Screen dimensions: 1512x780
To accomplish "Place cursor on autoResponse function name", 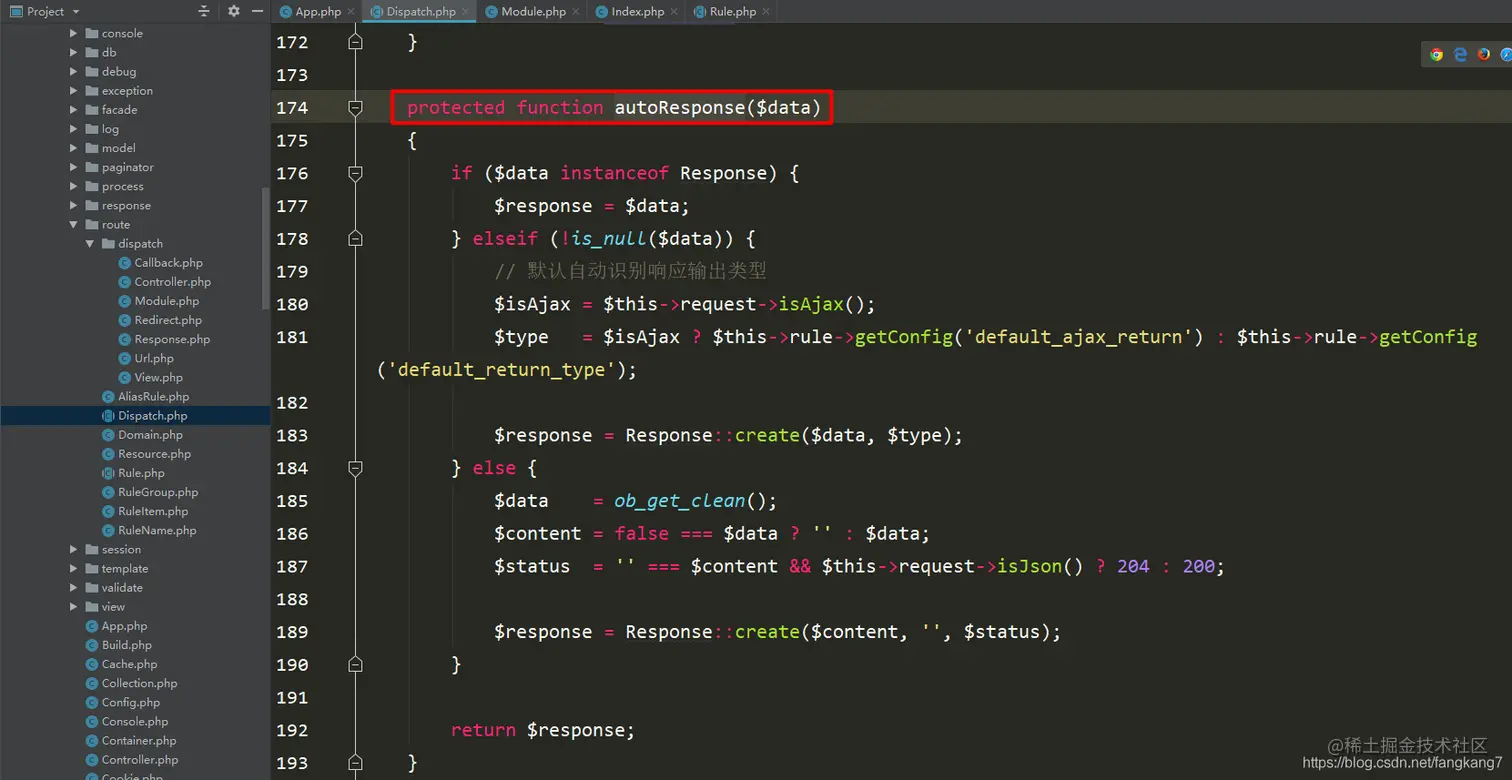I will point(679,107).
